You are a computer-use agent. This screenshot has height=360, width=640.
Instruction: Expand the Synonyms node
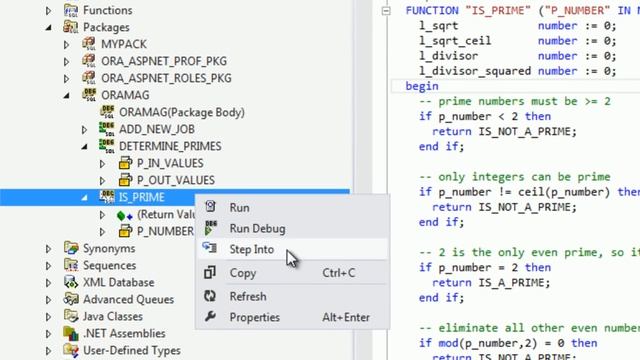point(48,249)
